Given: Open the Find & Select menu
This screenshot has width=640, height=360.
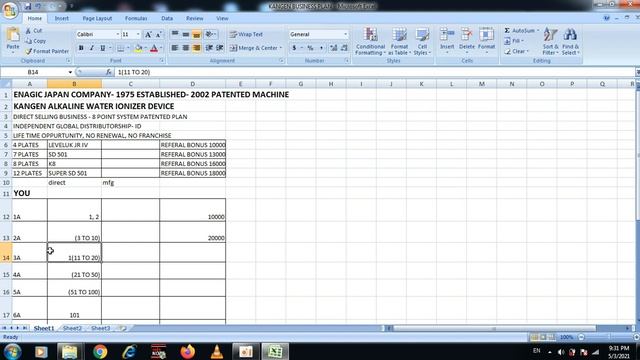Looking at the screenshot, I should [570, 41].
